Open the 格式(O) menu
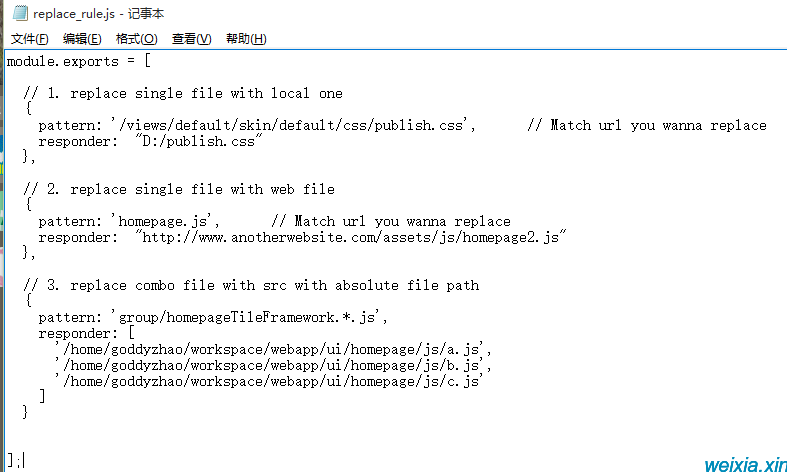 tap(137, 39)
